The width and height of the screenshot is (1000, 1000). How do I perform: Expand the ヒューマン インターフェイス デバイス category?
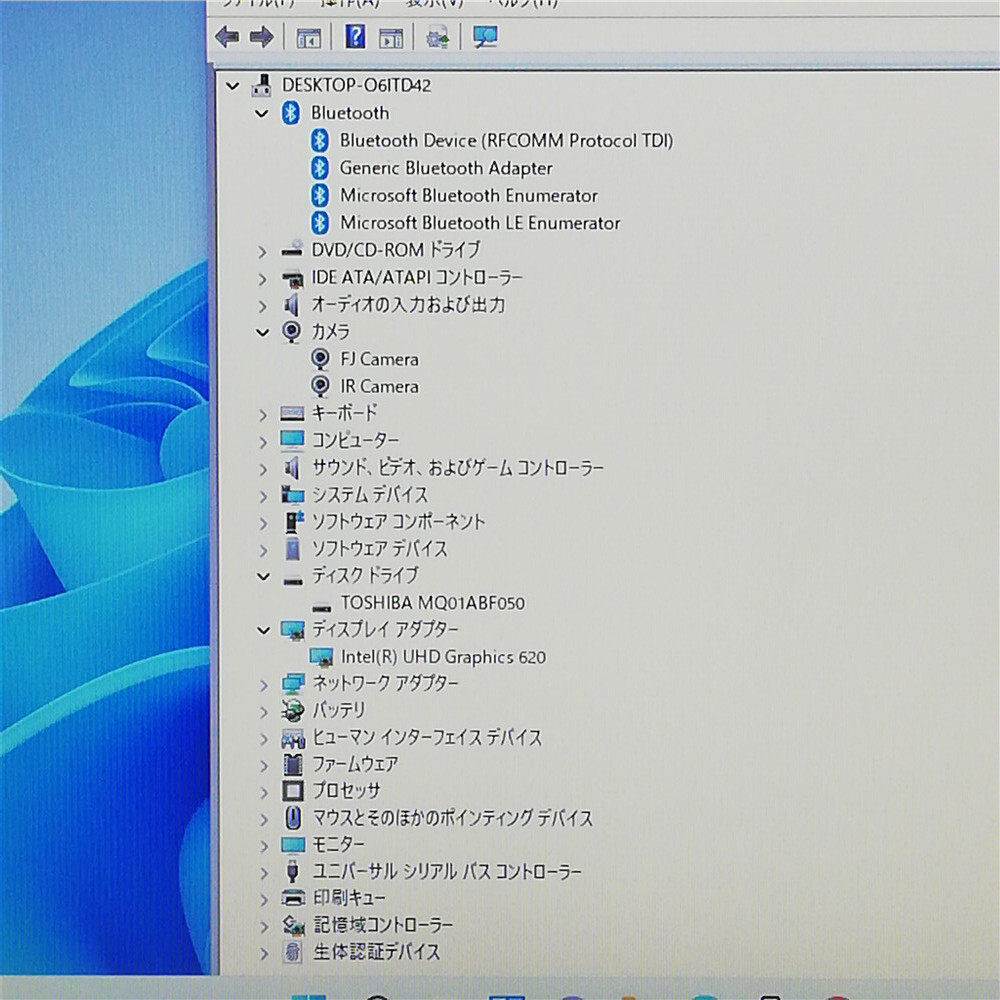263,739
